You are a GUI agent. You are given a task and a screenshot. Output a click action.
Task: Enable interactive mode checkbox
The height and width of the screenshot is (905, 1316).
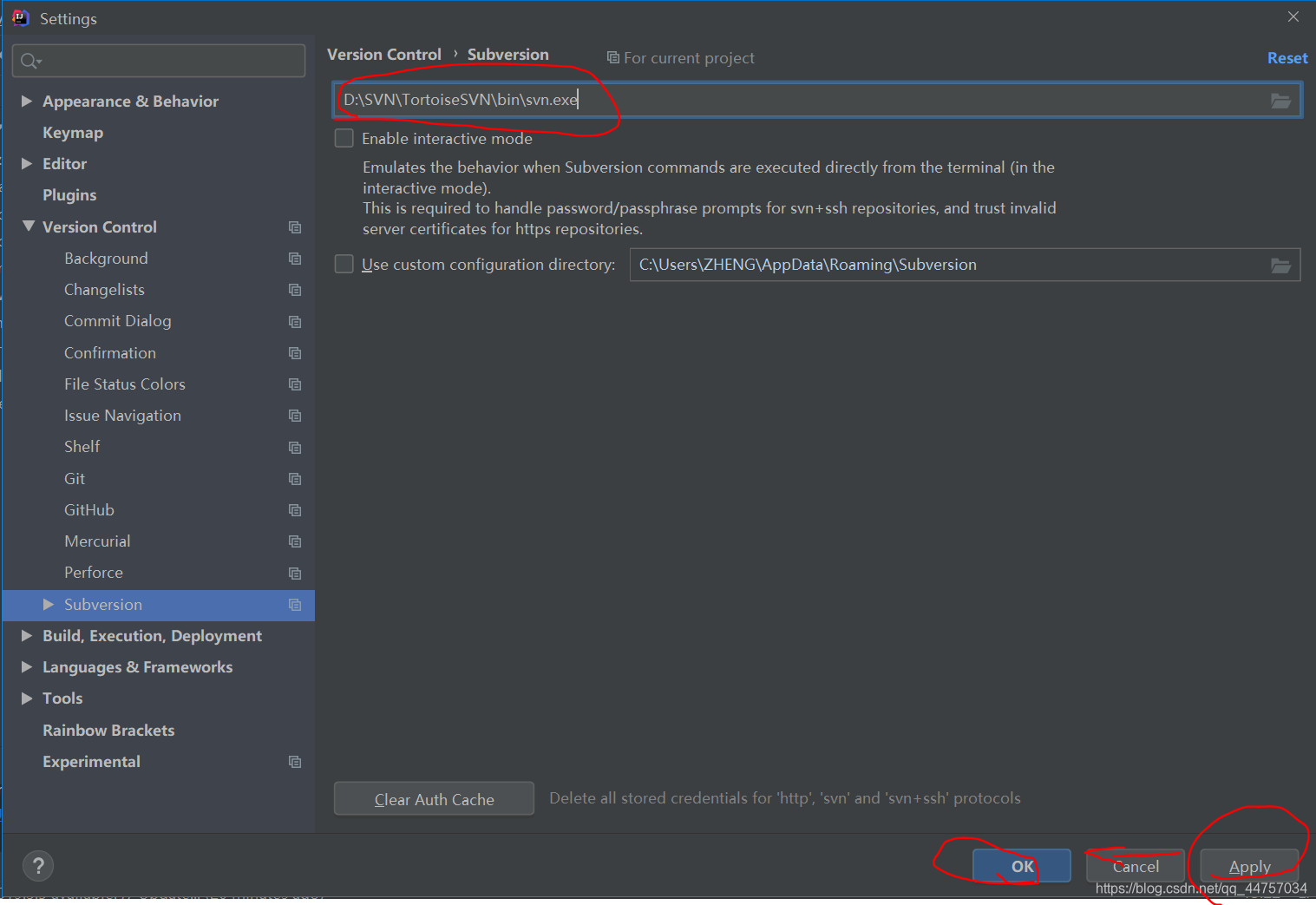point(344,138)
